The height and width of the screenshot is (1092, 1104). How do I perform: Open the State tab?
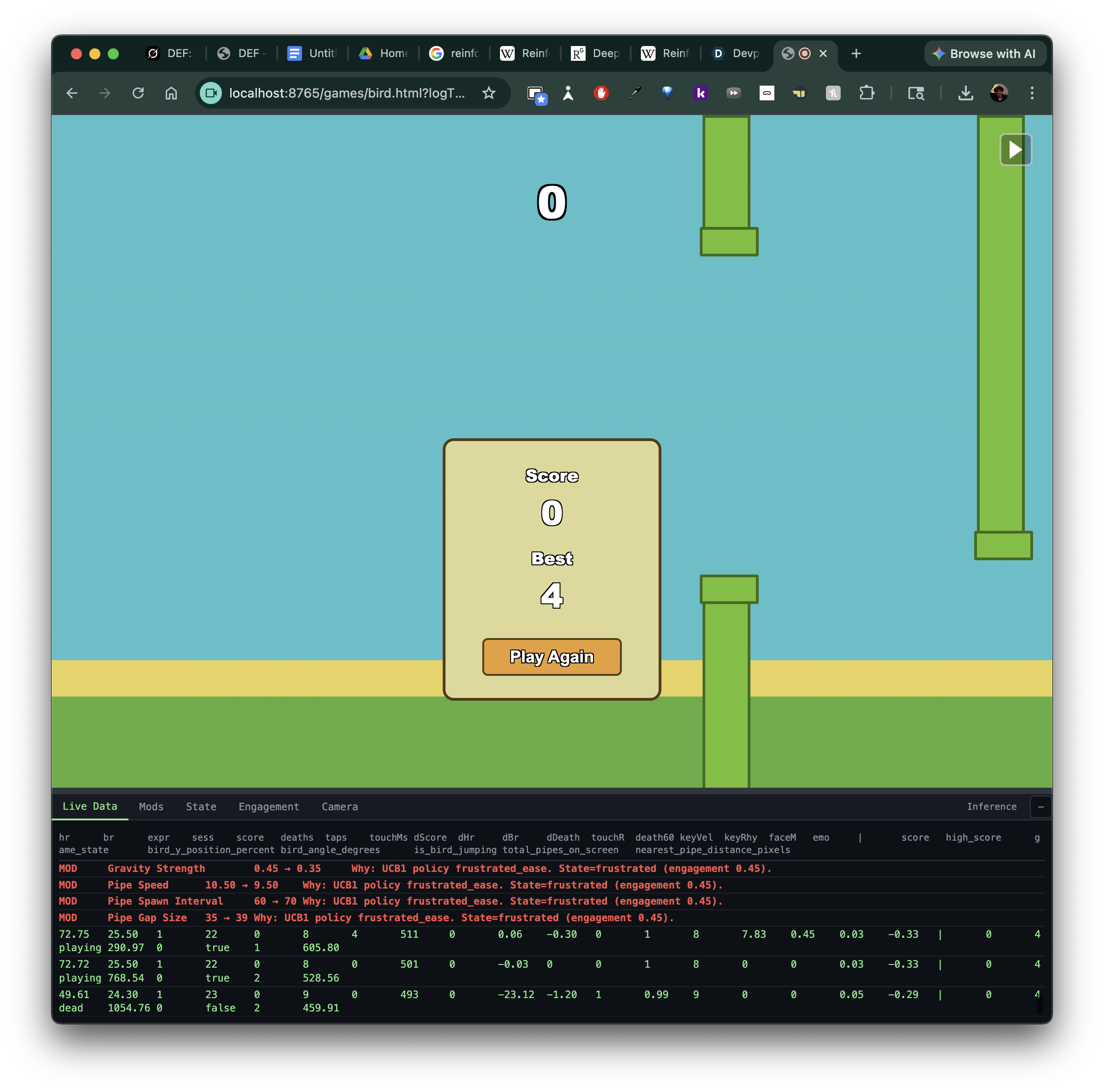(201, 806)
